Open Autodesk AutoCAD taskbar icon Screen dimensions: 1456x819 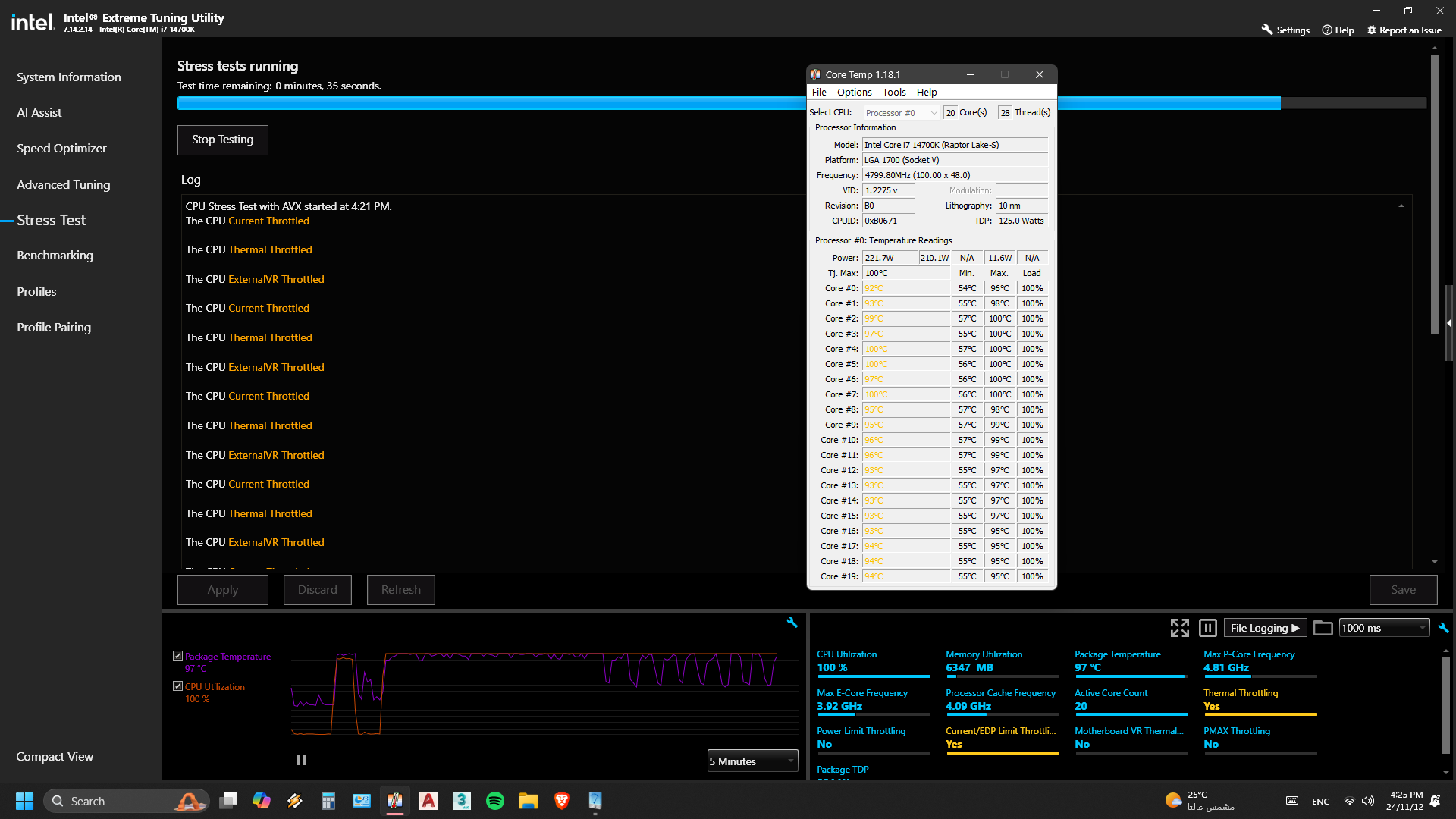point(428,801)
